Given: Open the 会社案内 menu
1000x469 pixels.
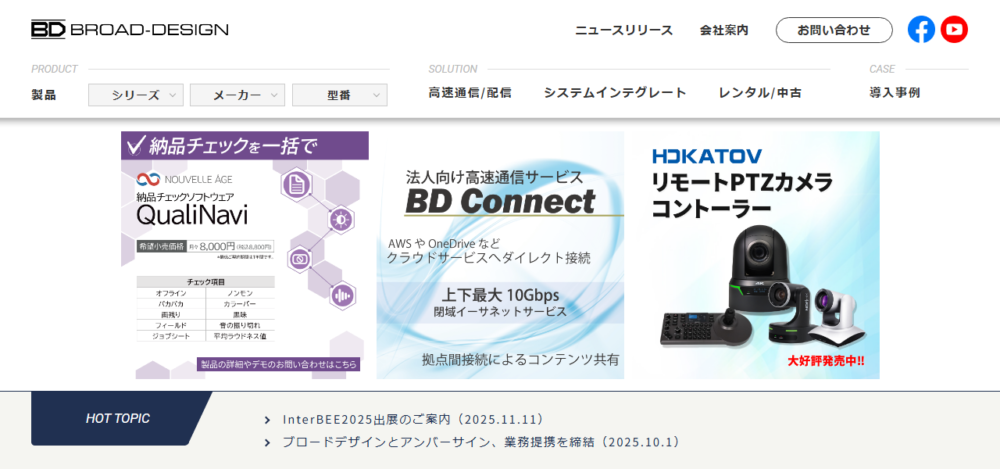Looking at the screenshot, I should click(x=724, y=30).
